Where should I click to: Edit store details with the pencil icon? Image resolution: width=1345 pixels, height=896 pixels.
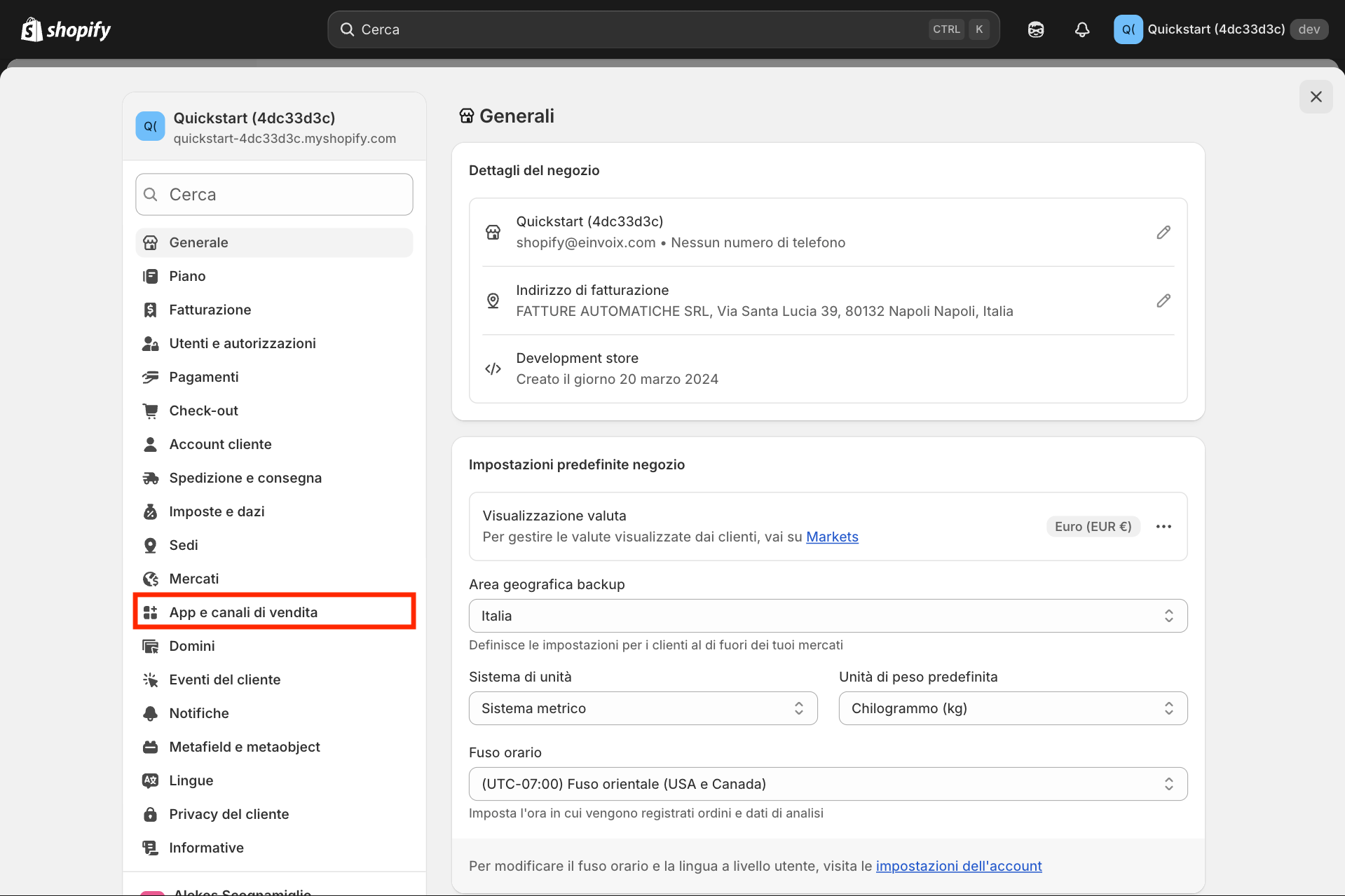coord(1163,232)
